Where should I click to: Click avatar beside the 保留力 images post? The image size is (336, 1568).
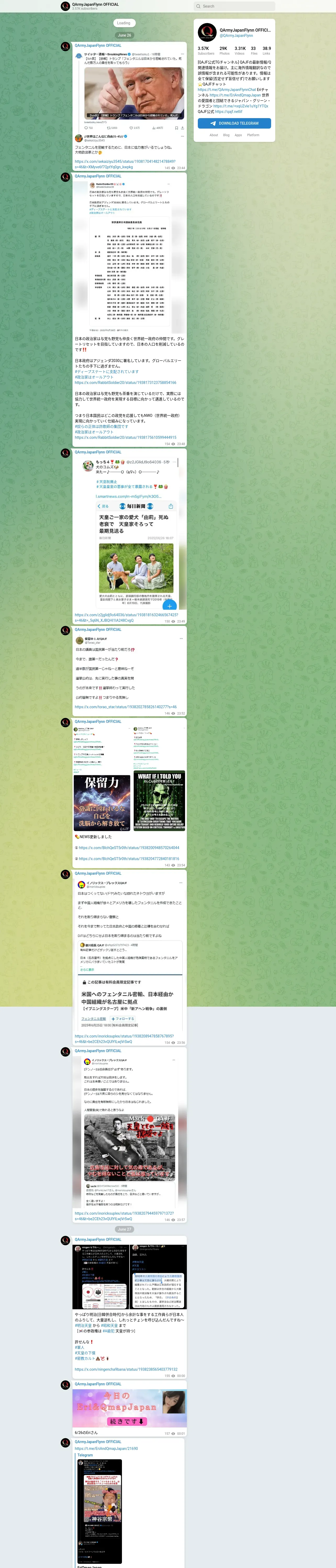65,723
